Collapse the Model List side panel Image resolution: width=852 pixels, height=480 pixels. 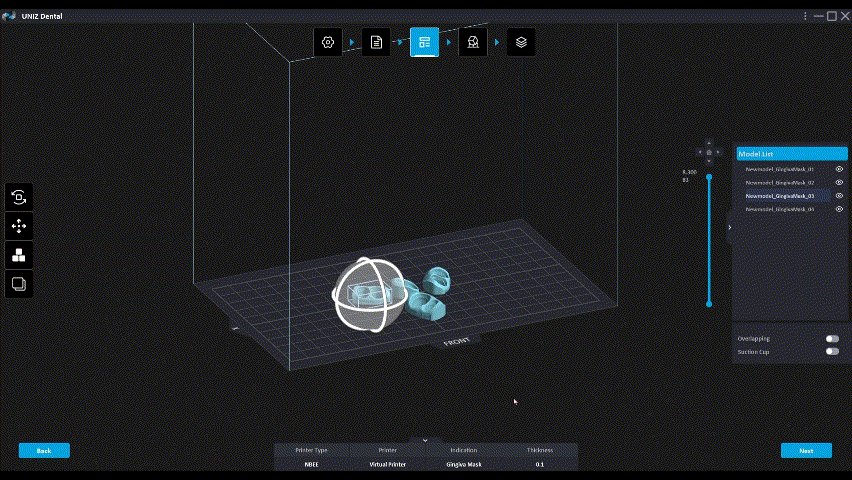click(x=729, y=228)
